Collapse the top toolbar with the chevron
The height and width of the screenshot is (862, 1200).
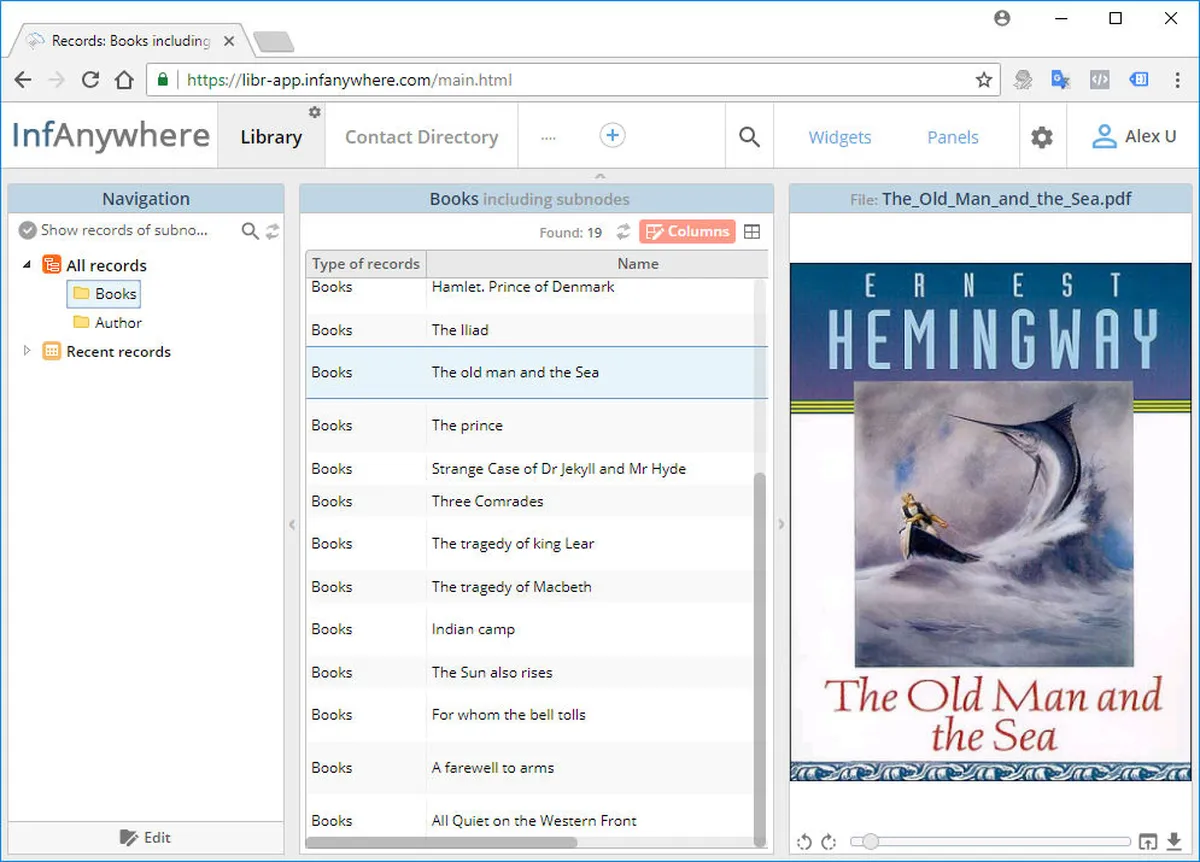coord(600,176)
